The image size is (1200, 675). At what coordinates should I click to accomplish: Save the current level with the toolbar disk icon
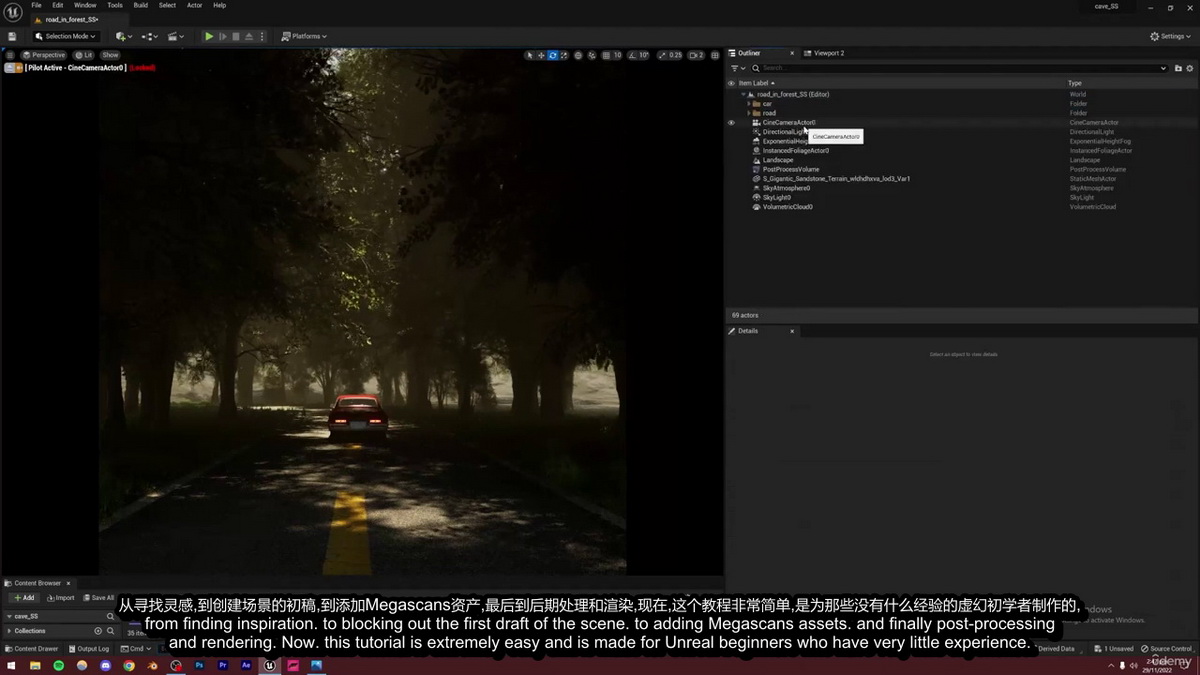pyautogui.click(x=12, y=36)
